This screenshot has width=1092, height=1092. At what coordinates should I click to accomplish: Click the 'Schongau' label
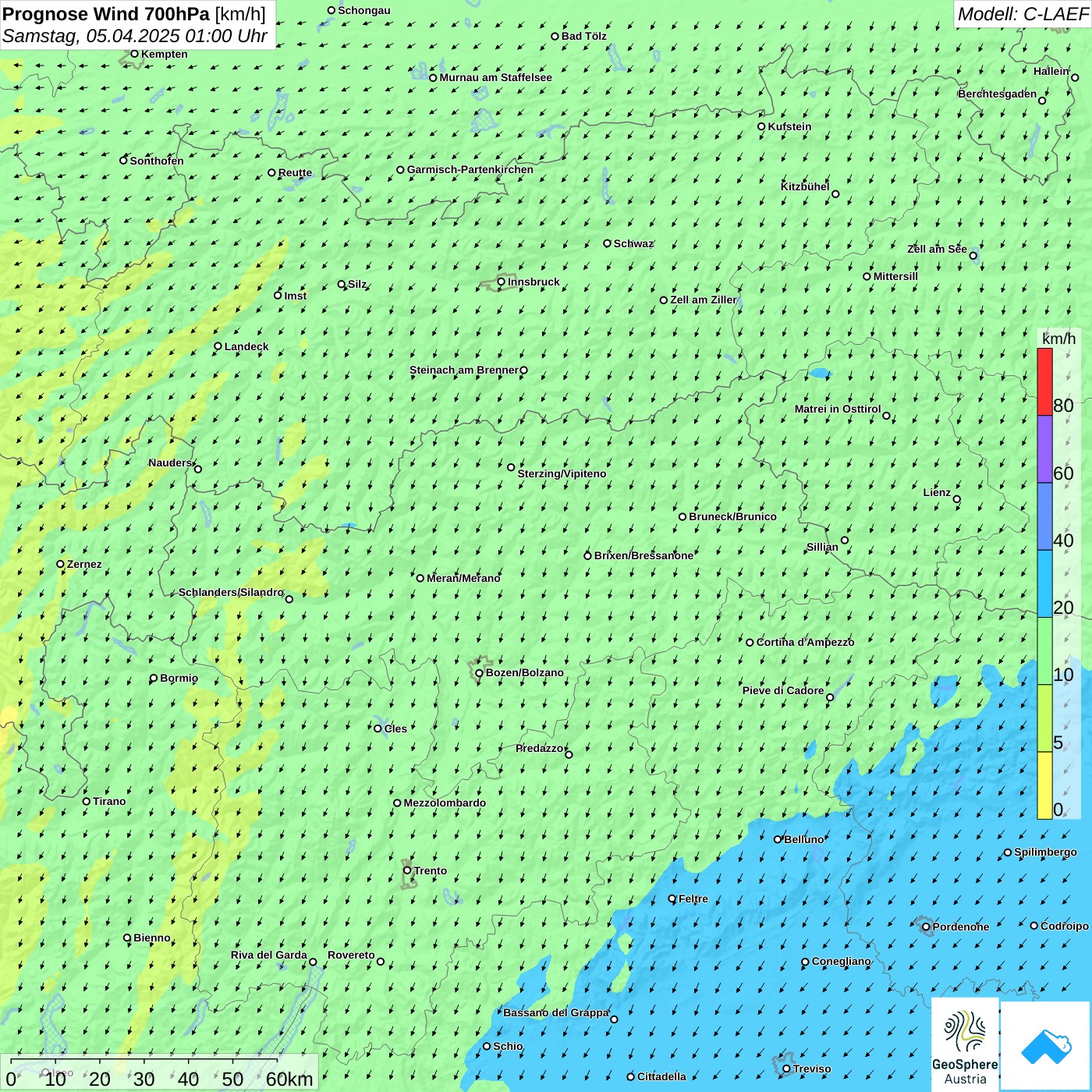364,10
